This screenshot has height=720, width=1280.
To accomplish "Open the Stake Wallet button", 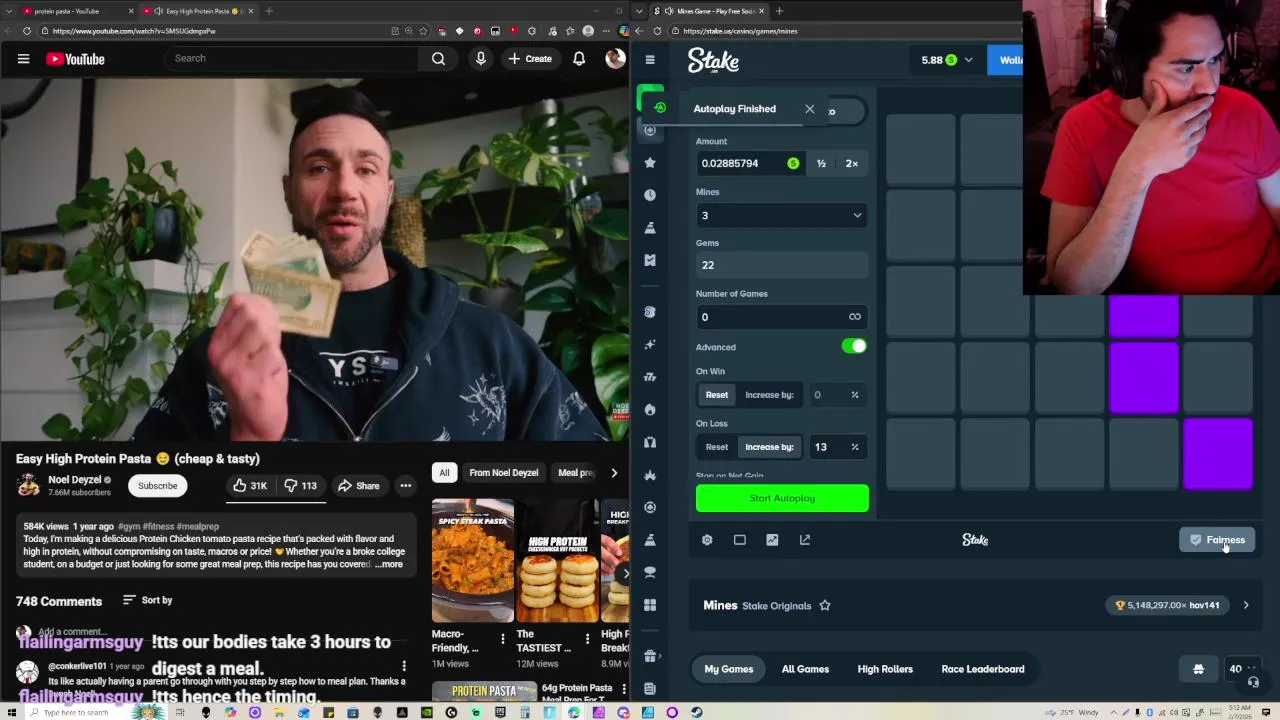I will pyautogui.click(x=1005, y=60).
